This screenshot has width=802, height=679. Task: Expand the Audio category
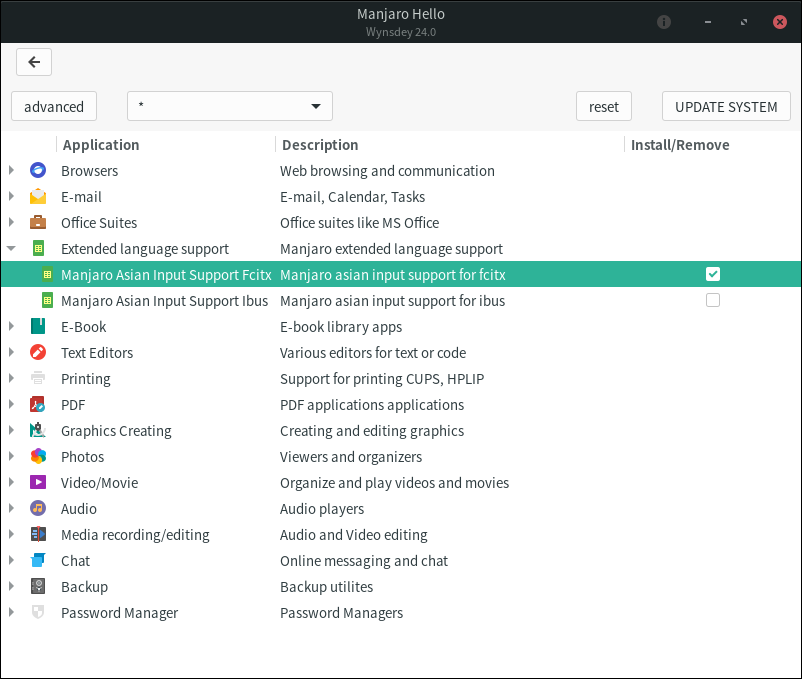11,508
